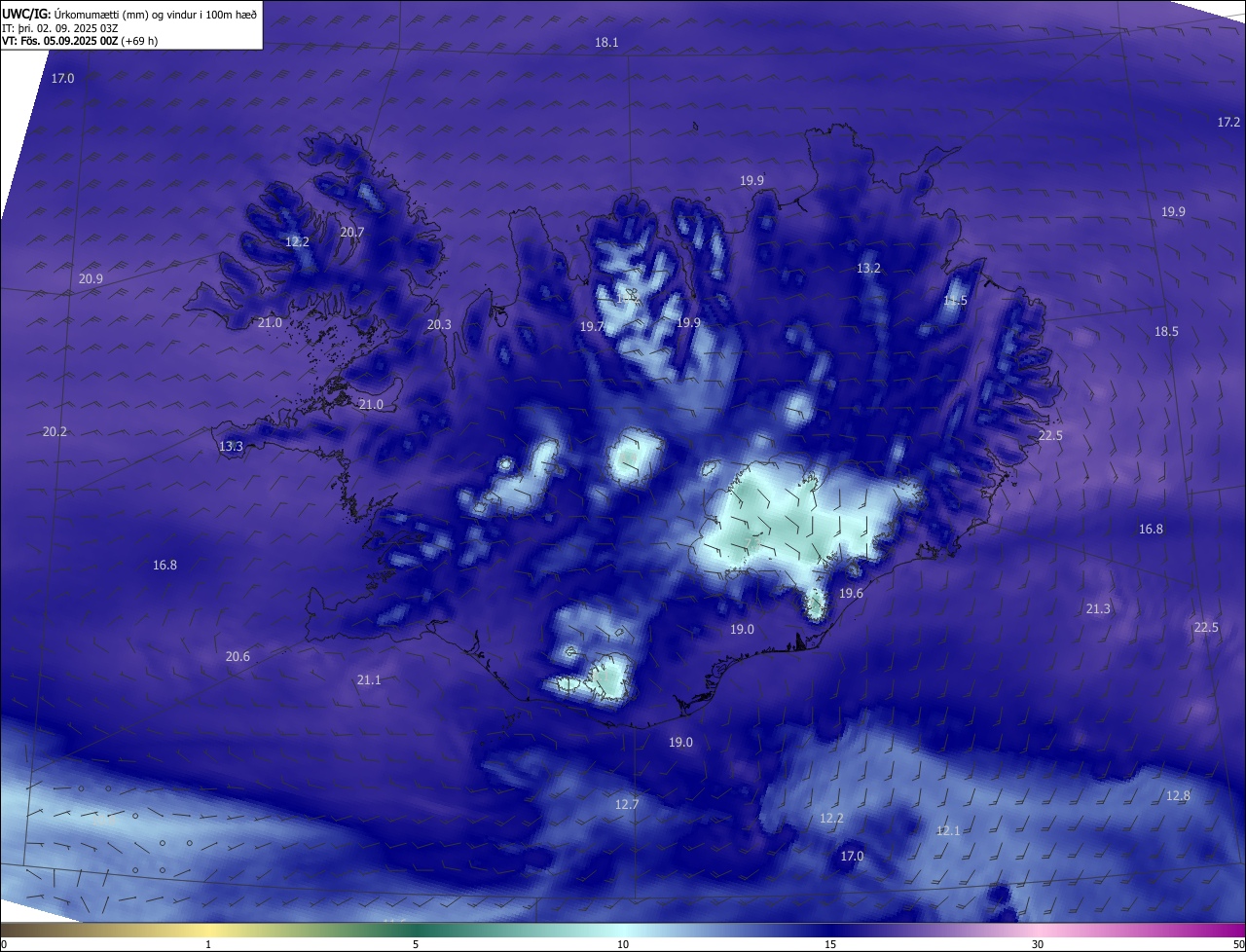Click the 20.7 value in the Westfjords
1246x952 pixels.
[351, 232]
